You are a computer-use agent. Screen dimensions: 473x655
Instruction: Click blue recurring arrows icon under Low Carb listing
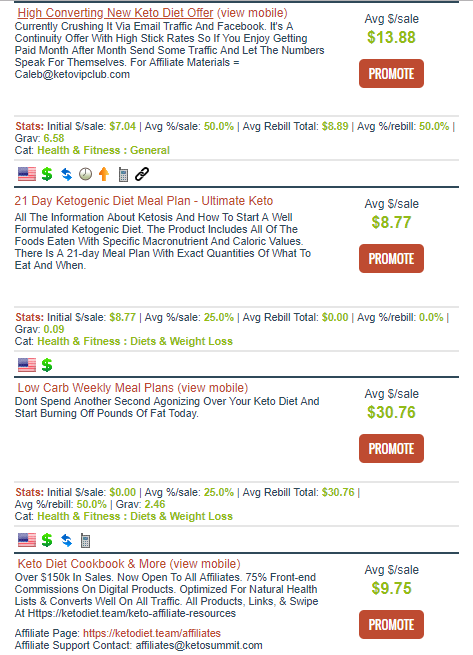pos(66,541)
